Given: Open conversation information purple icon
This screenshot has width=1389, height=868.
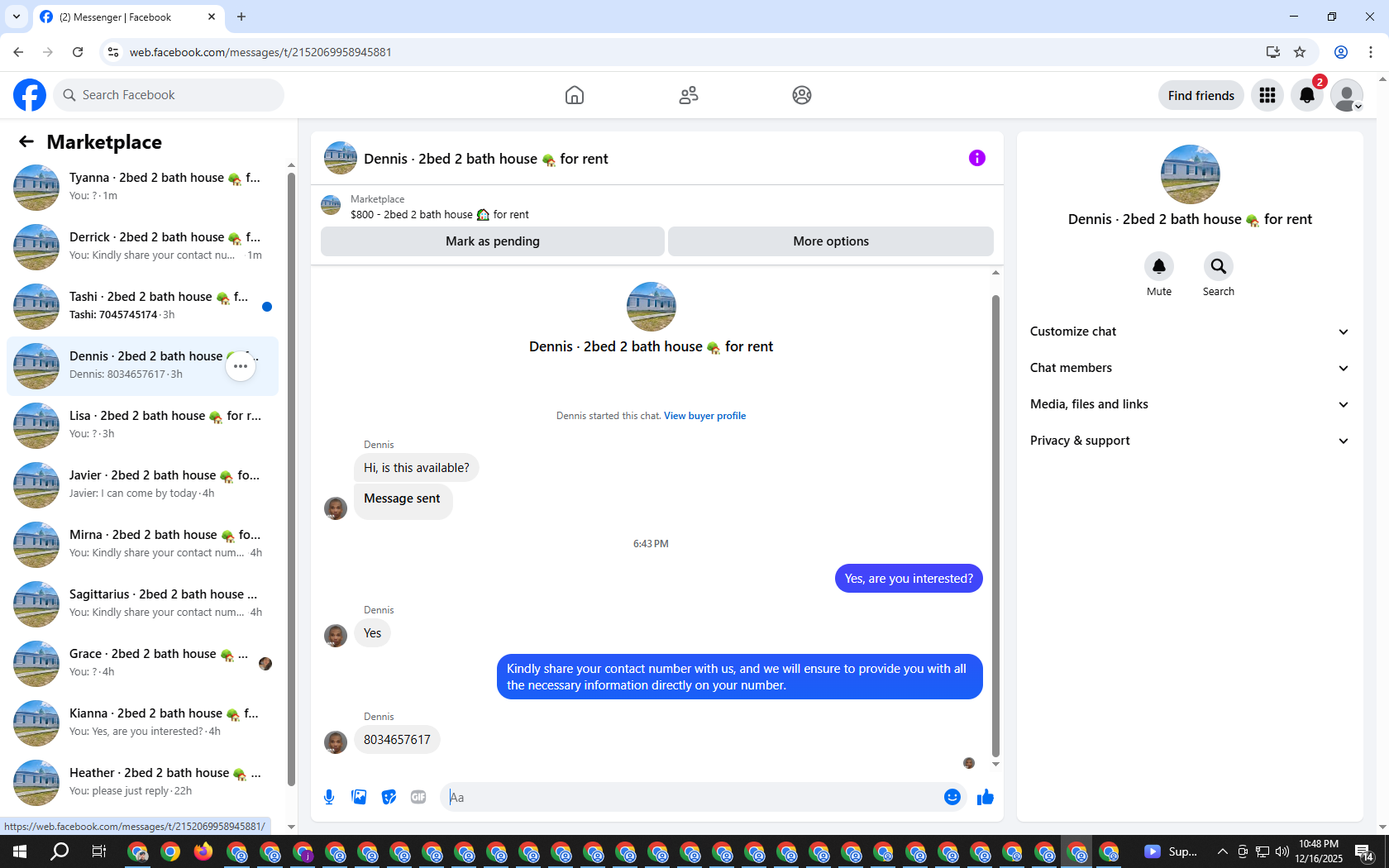Looking at the screenshot, I should pos(977,158).
